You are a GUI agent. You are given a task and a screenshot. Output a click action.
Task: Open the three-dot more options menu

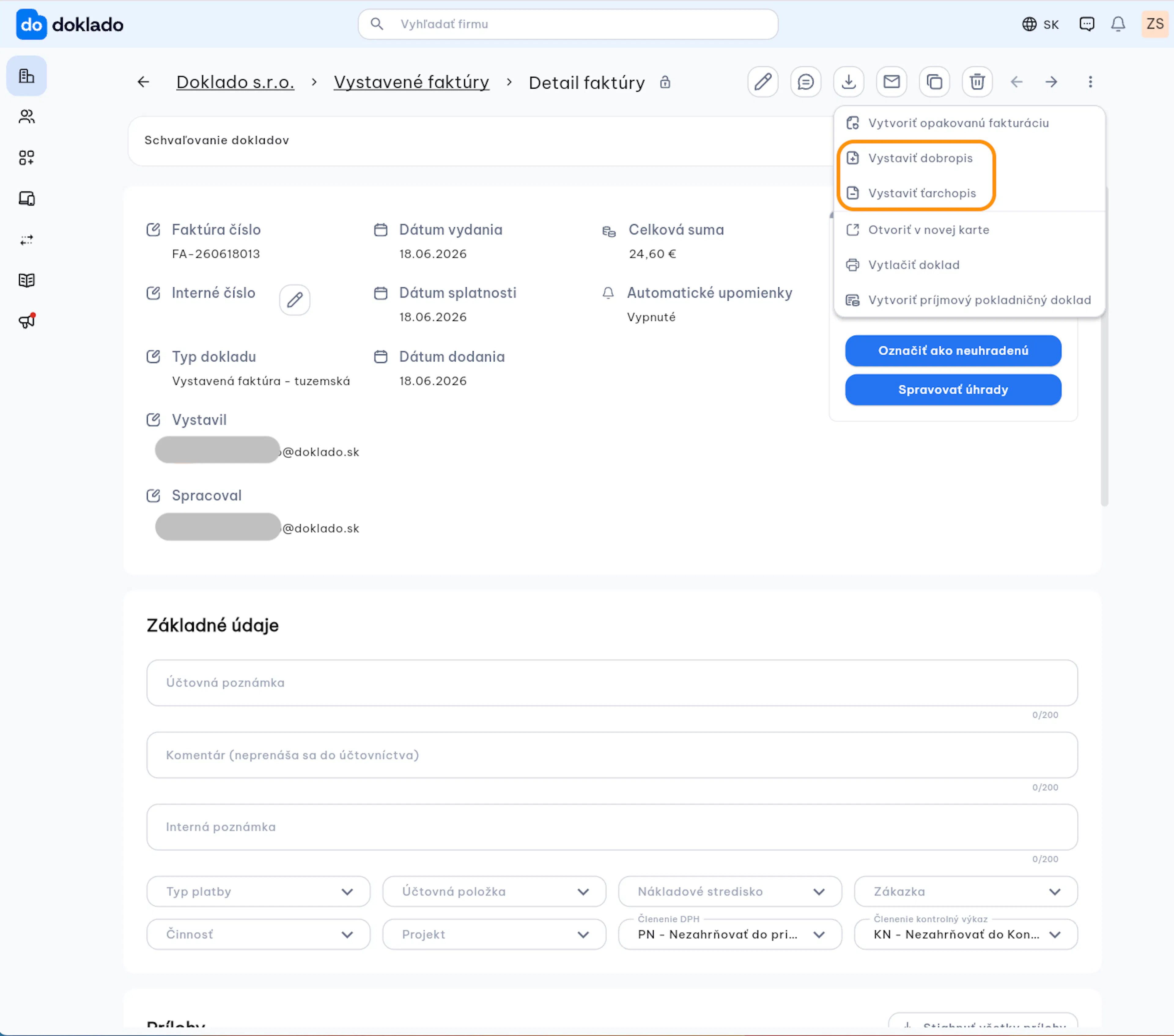[x=1090, y=82]
